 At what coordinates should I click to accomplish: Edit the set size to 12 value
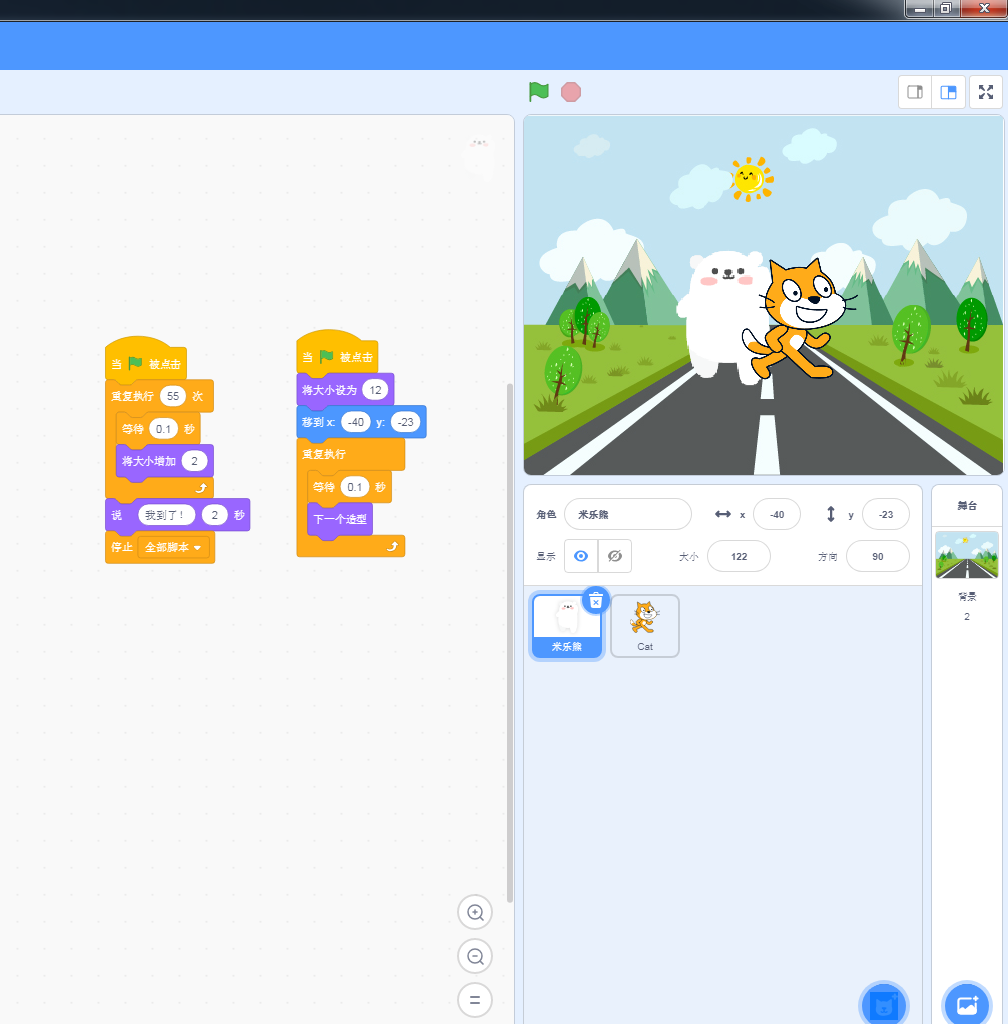pos(375,390)
